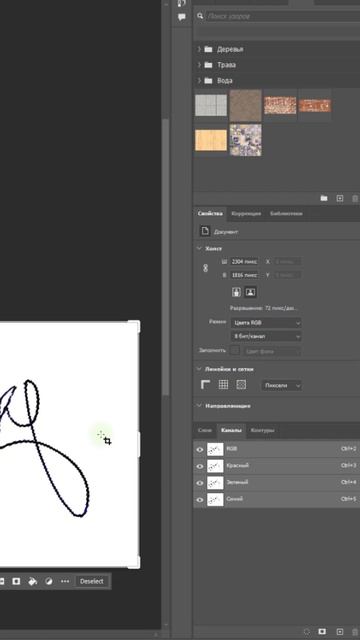Load channel as selection dotted circle icon

[307, 632]
